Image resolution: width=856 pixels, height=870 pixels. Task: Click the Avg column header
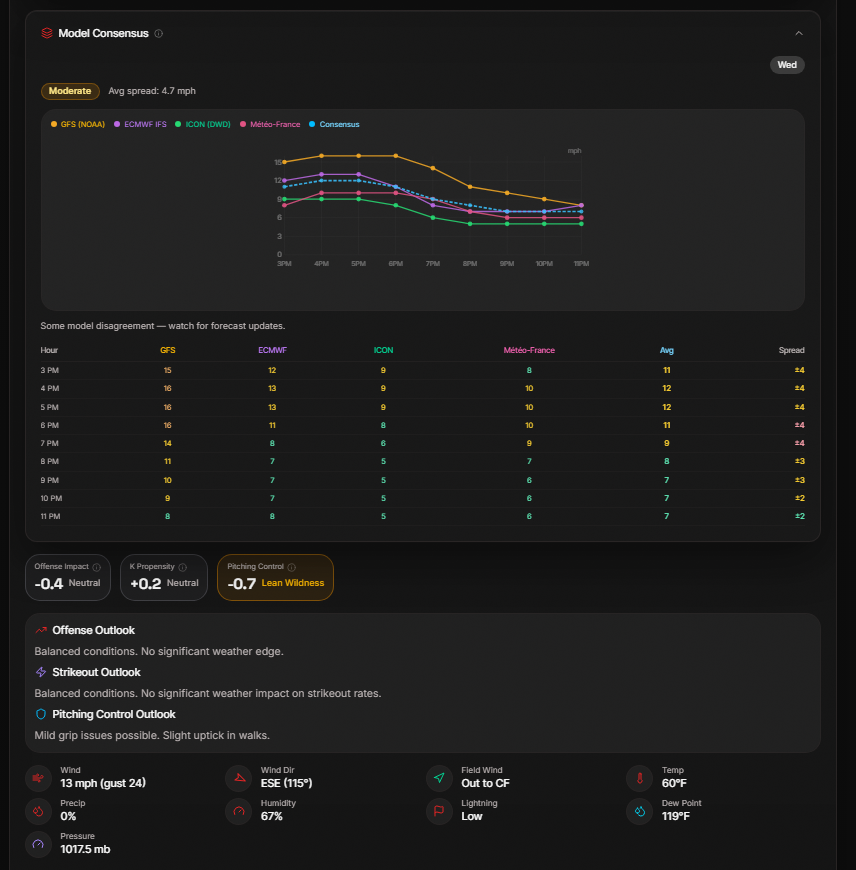[x=667, y=350]
